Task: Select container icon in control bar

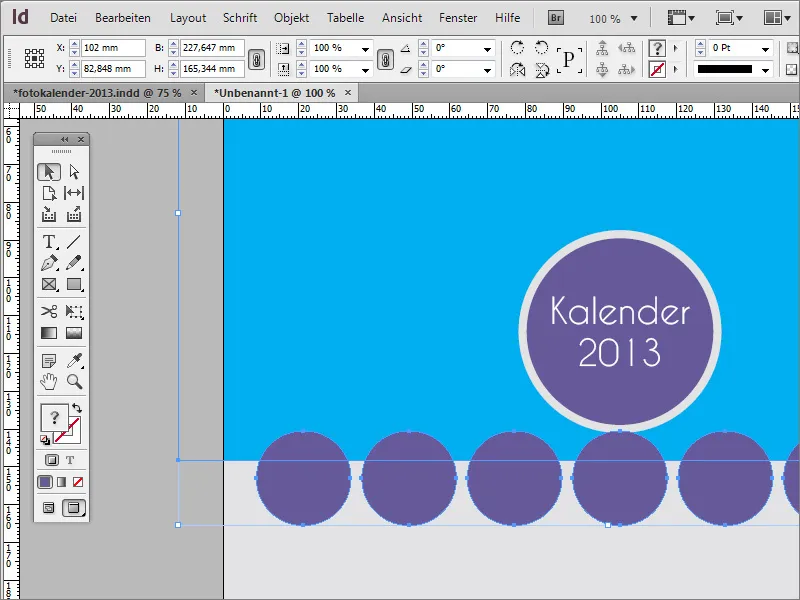Action: [x=603, y=48]
